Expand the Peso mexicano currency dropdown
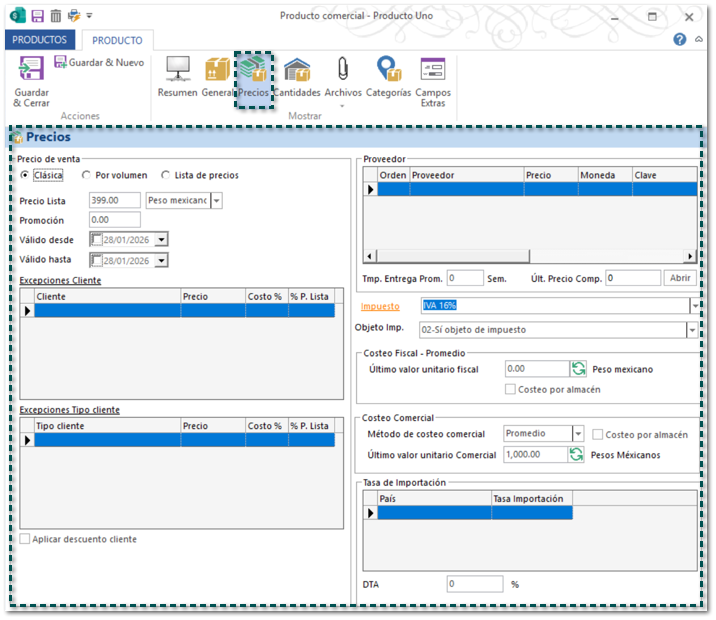The image size is (716, 620). 217,200
